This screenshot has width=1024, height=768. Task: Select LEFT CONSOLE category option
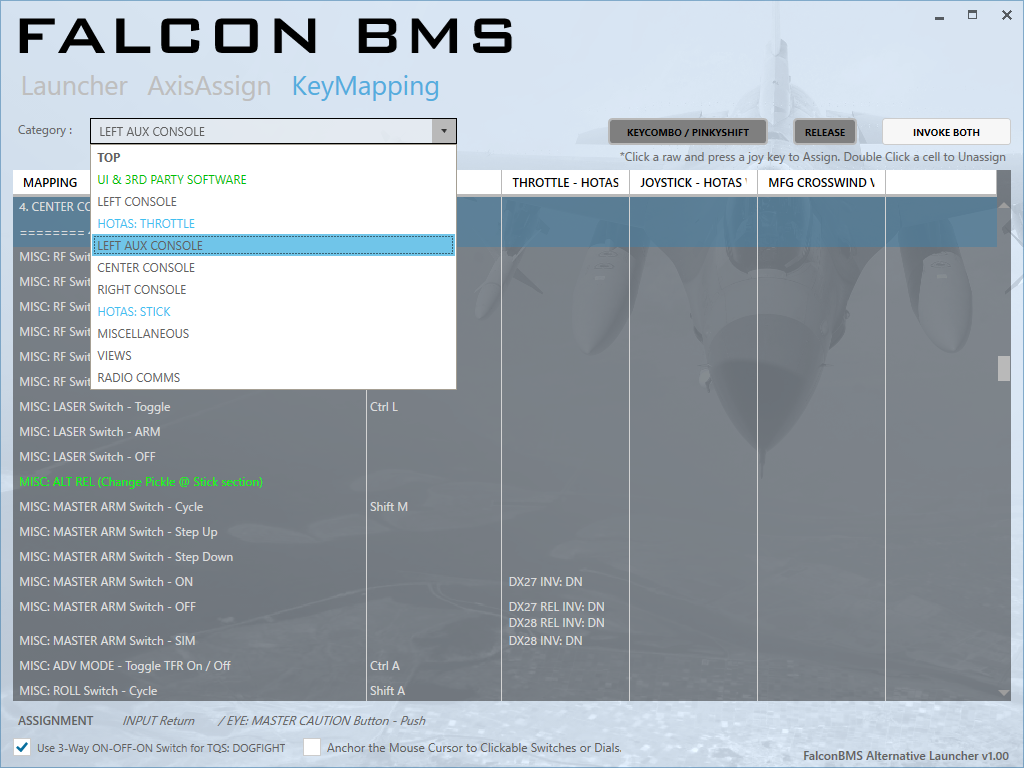pyautogui.click(x=273, y=202)
